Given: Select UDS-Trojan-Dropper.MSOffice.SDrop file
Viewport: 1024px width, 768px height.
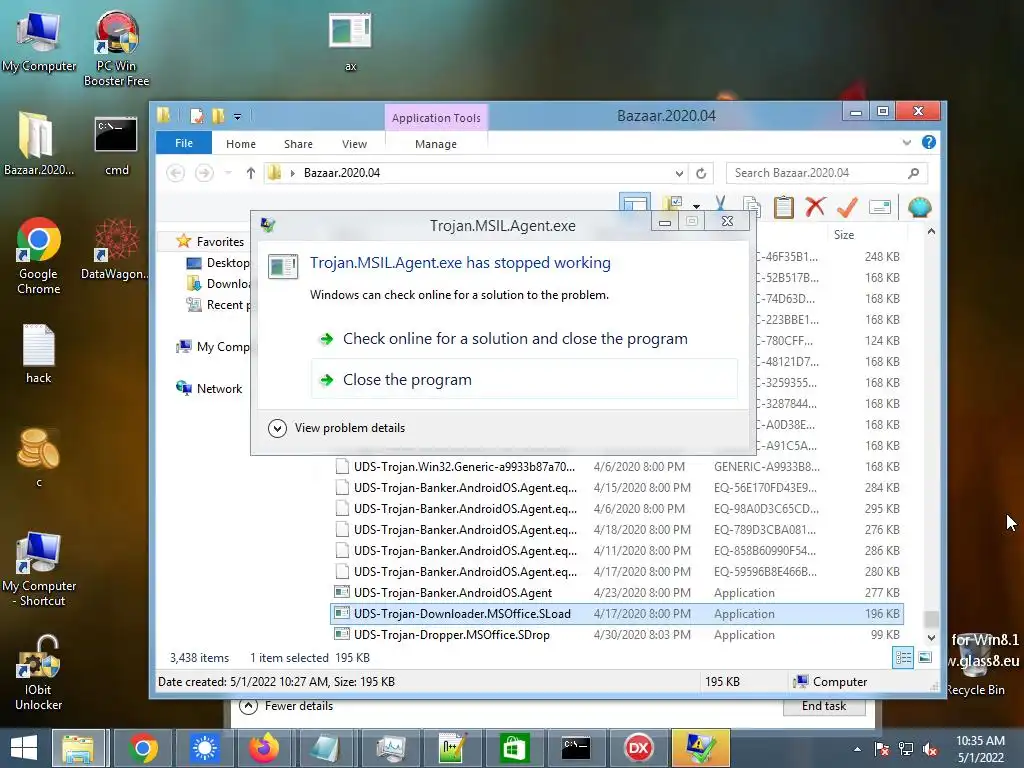Looking at the screenshot, I should (451, 635).
